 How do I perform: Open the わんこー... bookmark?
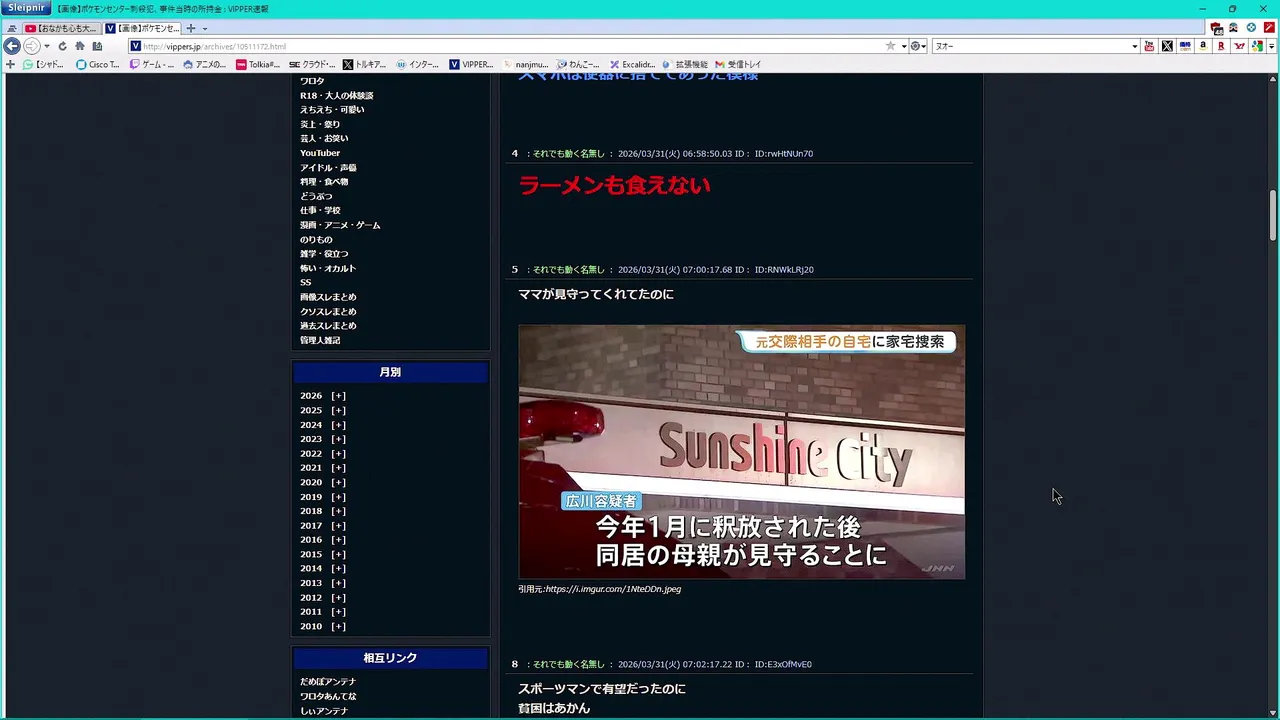click(x=578, y=64)
